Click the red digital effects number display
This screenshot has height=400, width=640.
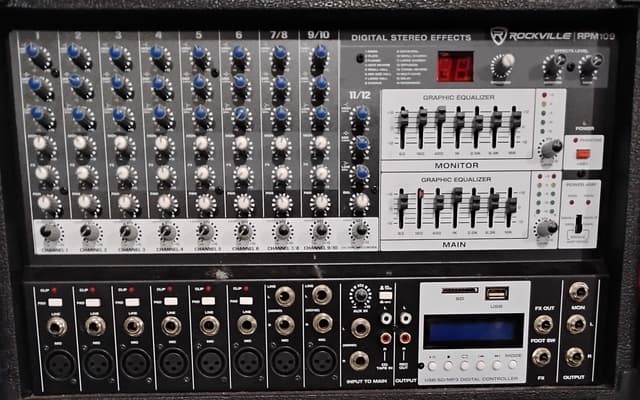tap(455, 67)
